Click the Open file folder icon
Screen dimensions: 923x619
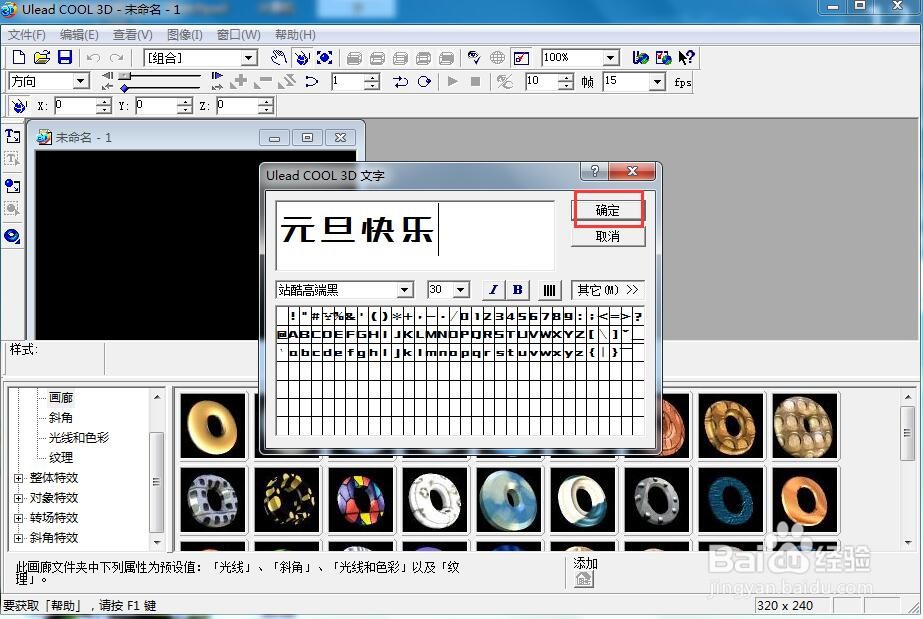(42, 57)
